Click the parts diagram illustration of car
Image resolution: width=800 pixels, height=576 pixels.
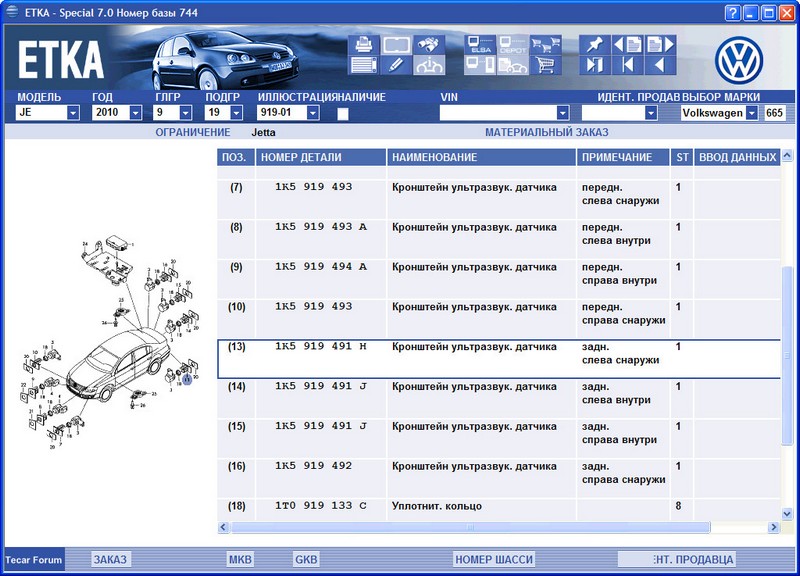click(110, 340)
